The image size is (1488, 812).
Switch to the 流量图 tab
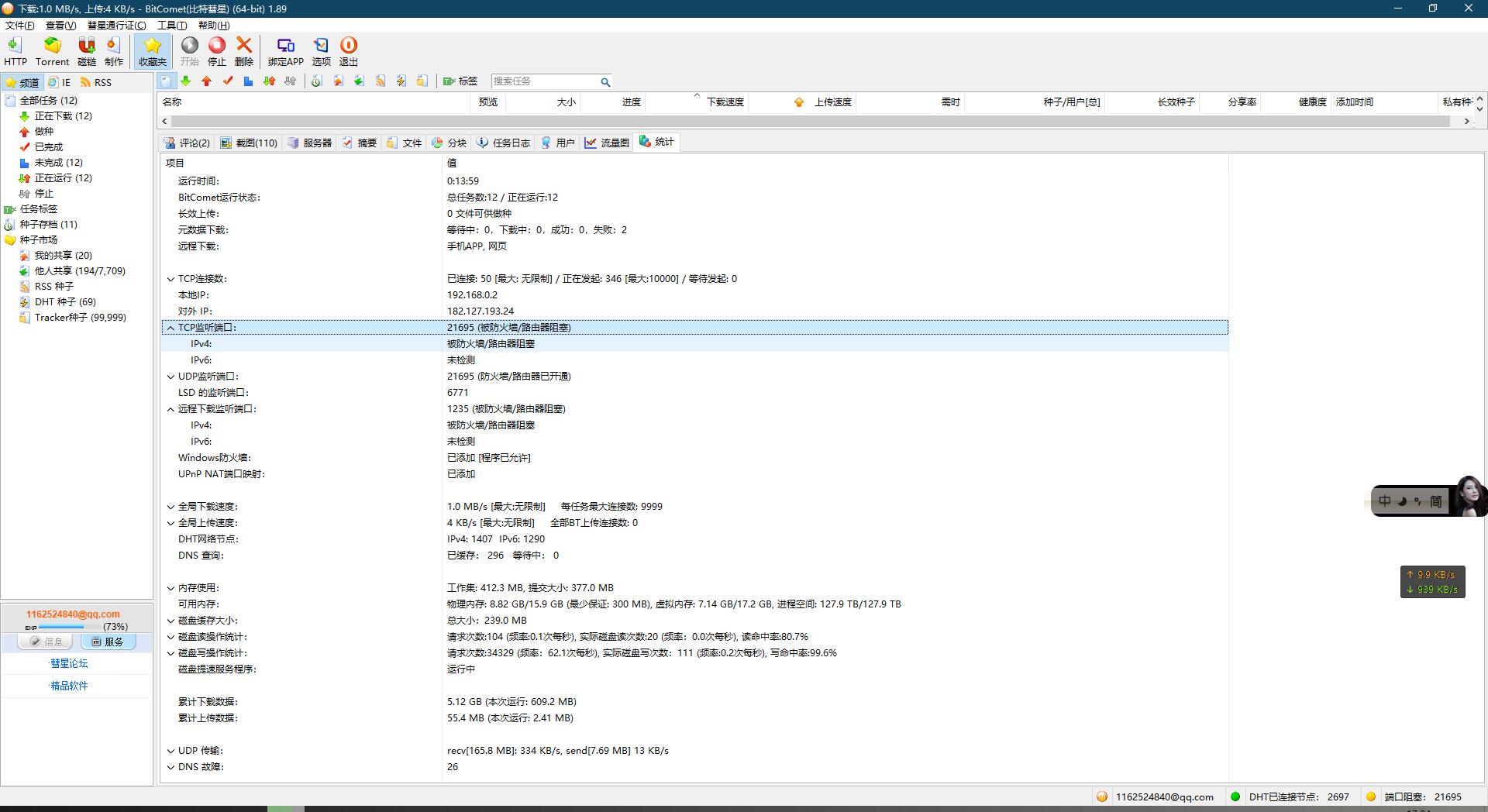coord(607,143)
